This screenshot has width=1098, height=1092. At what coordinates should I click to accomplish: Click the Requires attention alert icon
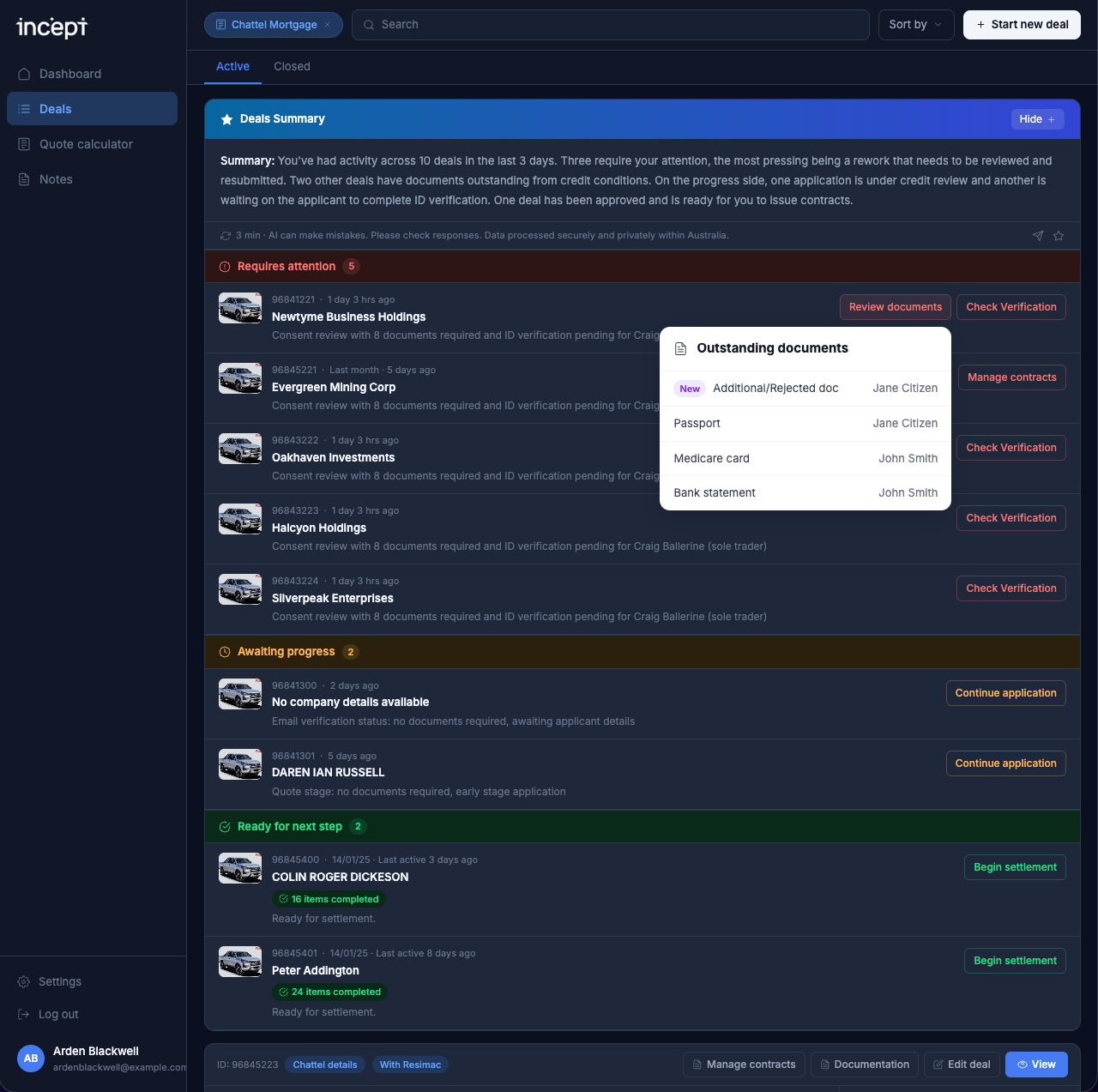225,267
